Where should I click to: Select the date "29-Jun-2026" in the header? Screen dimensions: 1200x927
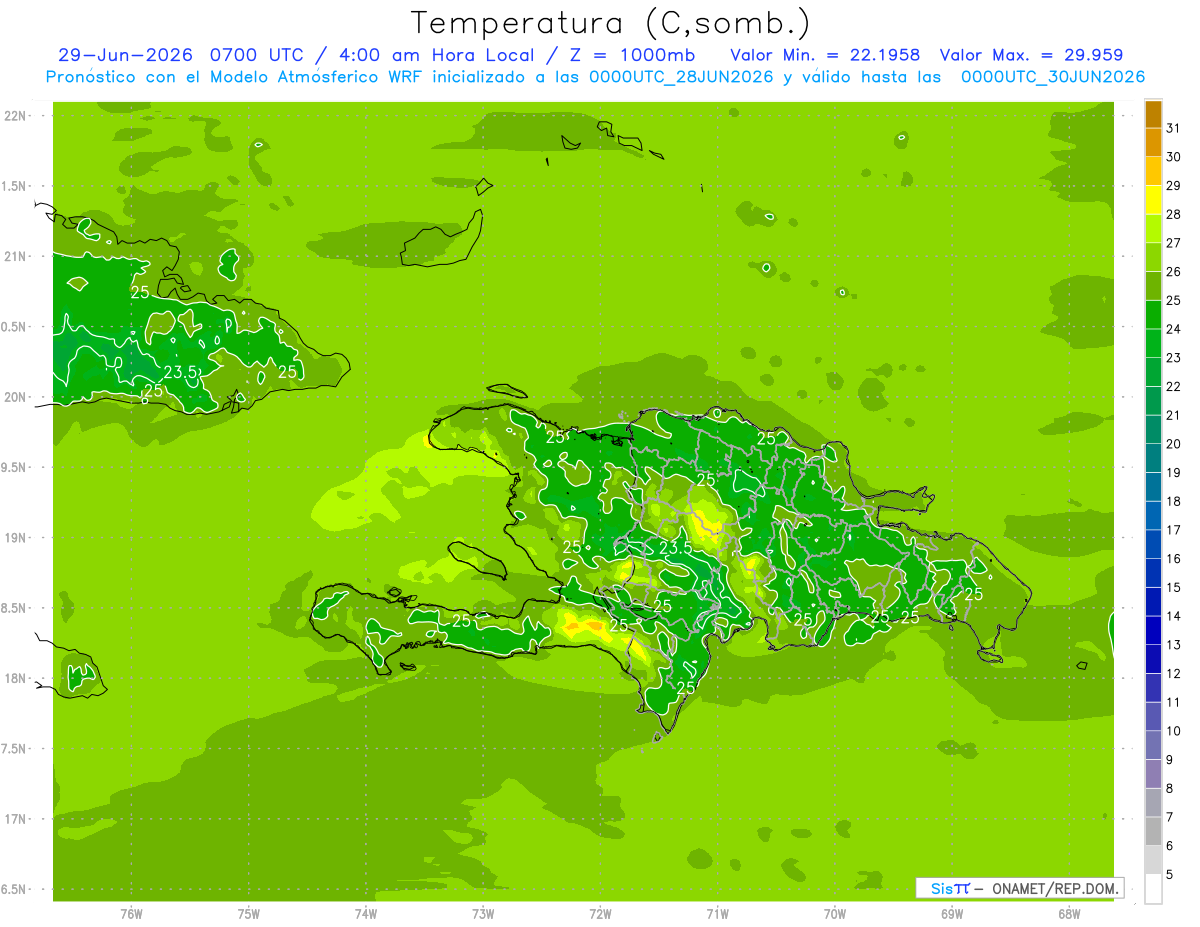(125, 55)
